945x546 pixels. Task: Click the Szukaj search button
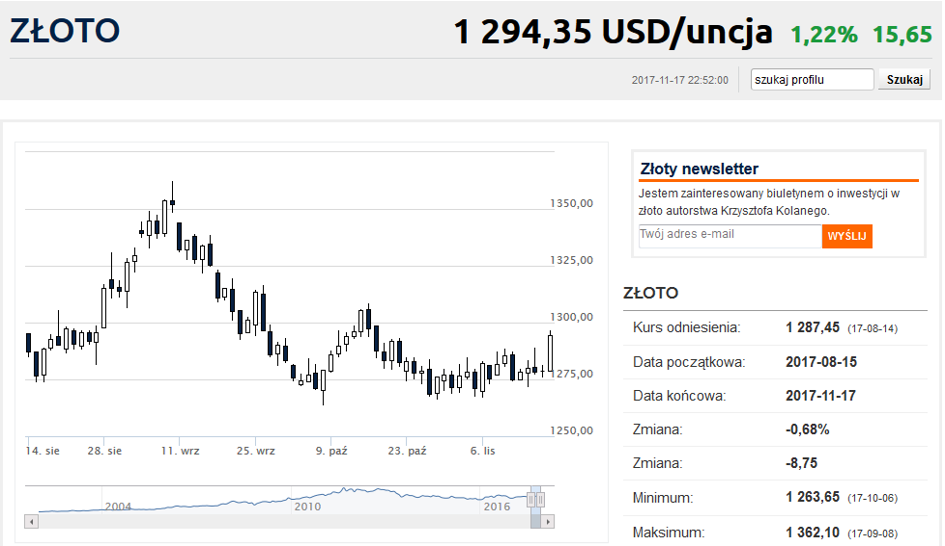903,80
